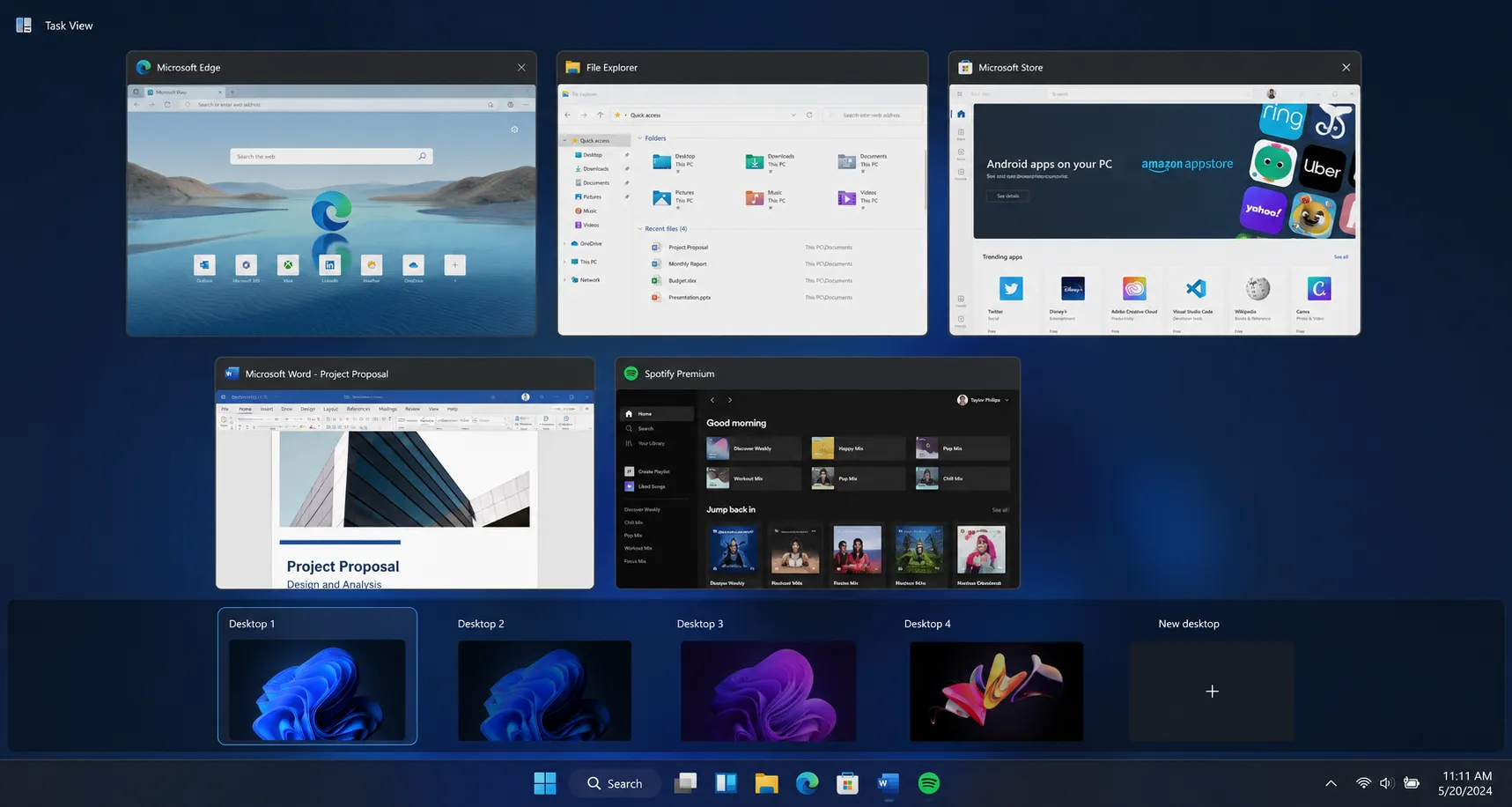Viewport: 1512px width, 807px height.
Task: Go up one level in File Explorer
Action: [601, 115]
